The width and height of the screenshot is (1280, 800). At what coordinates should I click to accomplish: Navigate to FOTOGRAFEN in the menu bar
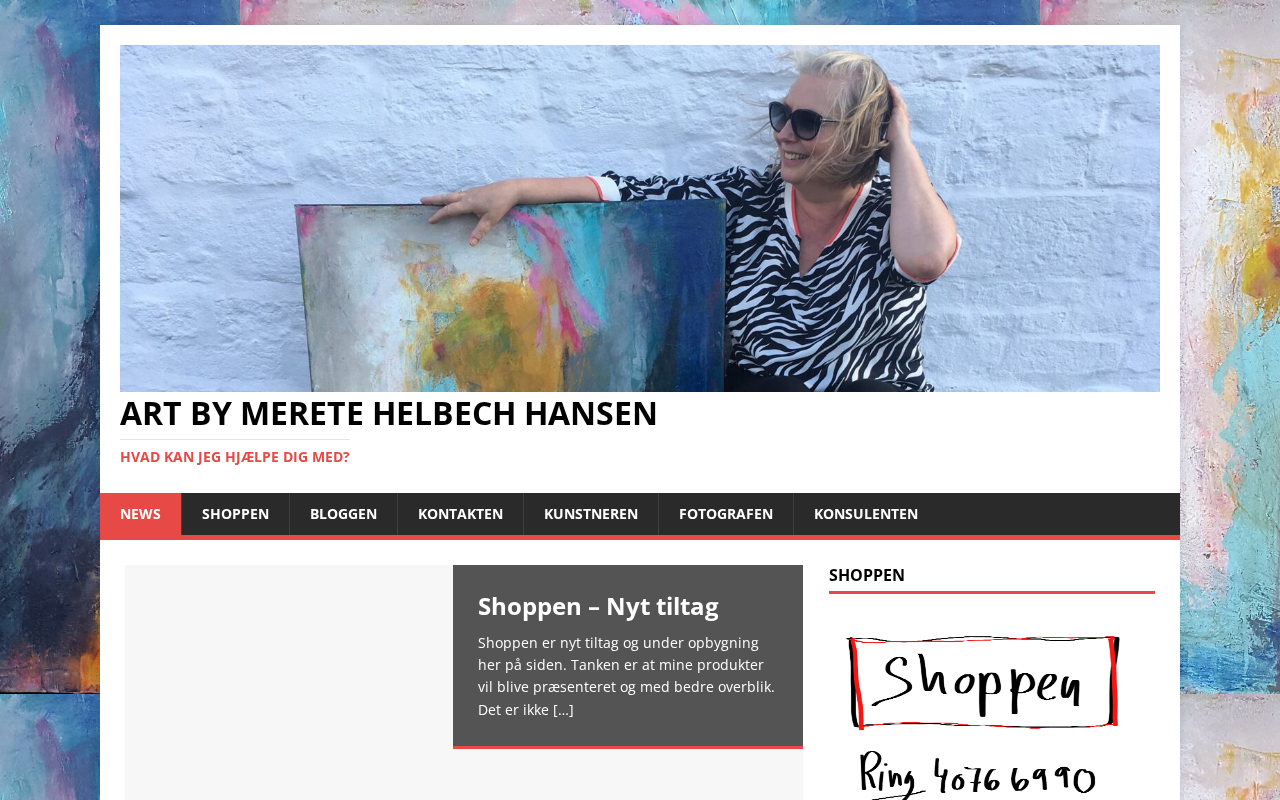click(726, 514)
